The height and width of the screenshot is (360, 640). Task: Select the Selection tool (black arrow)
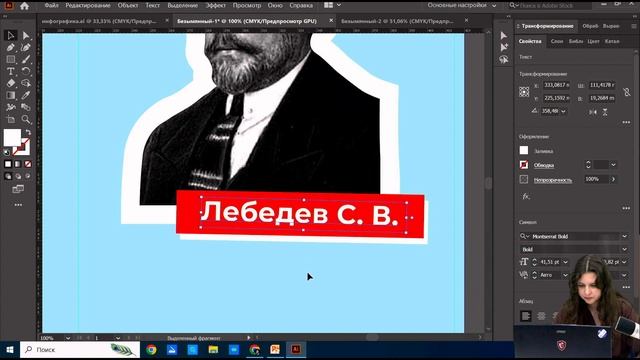pos(11,36)
